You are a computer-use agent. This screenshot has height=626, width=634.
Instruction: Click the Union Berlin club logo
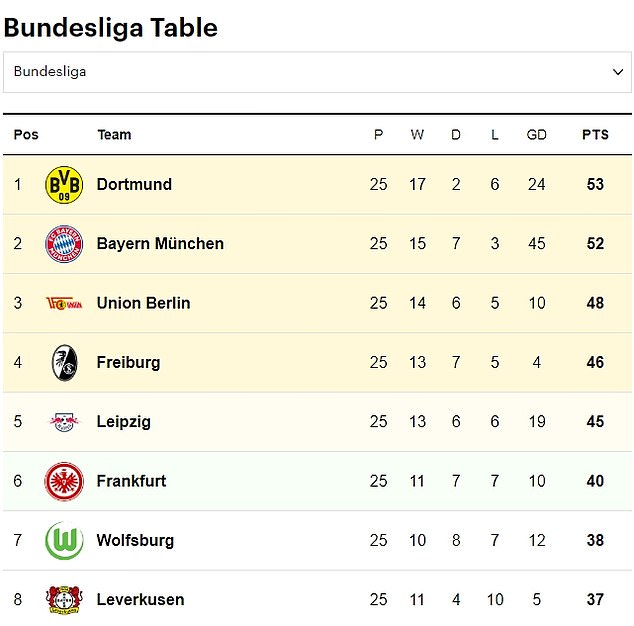(64, 303)
